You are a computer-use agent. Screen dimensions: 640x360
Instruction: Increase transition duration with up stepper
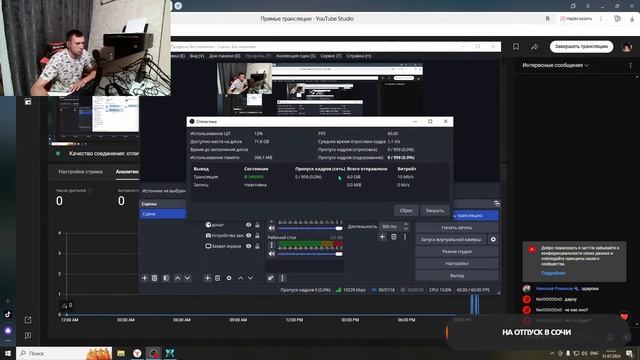point(405,224)
